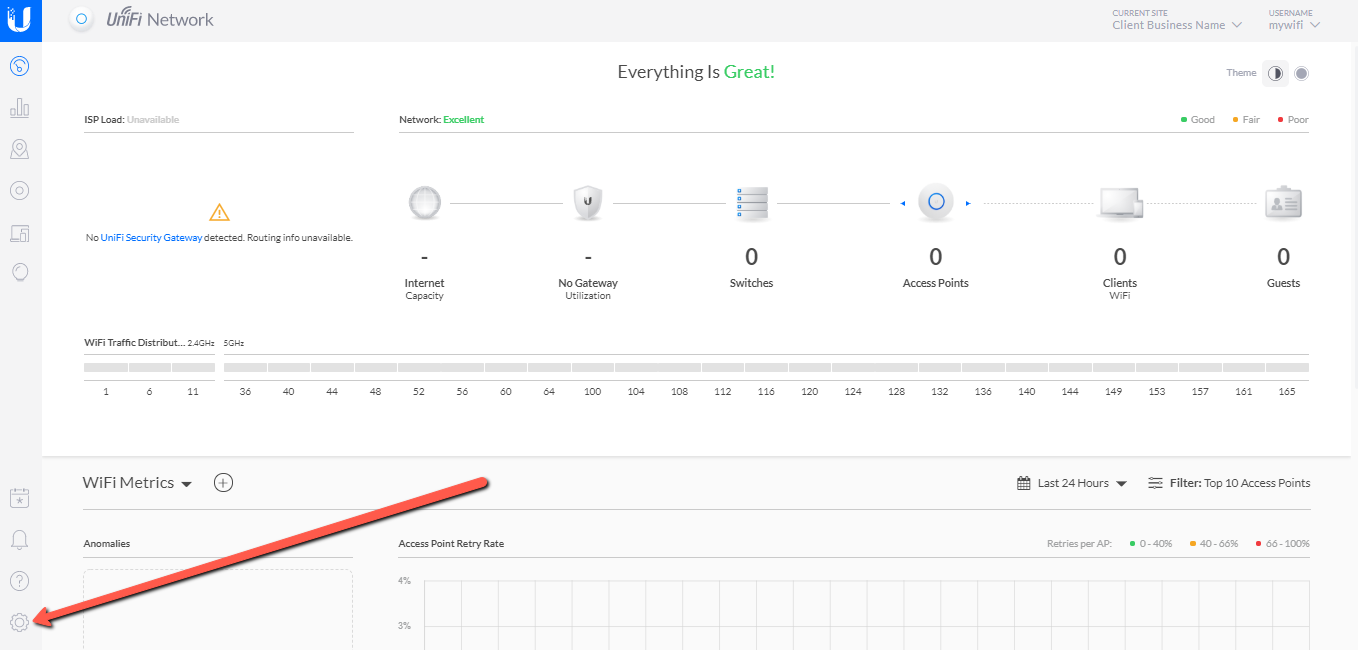Click the Fair legend entry
This screenshot has width=1358, height=650.
pyautogui.click(x=1246, y=120)
